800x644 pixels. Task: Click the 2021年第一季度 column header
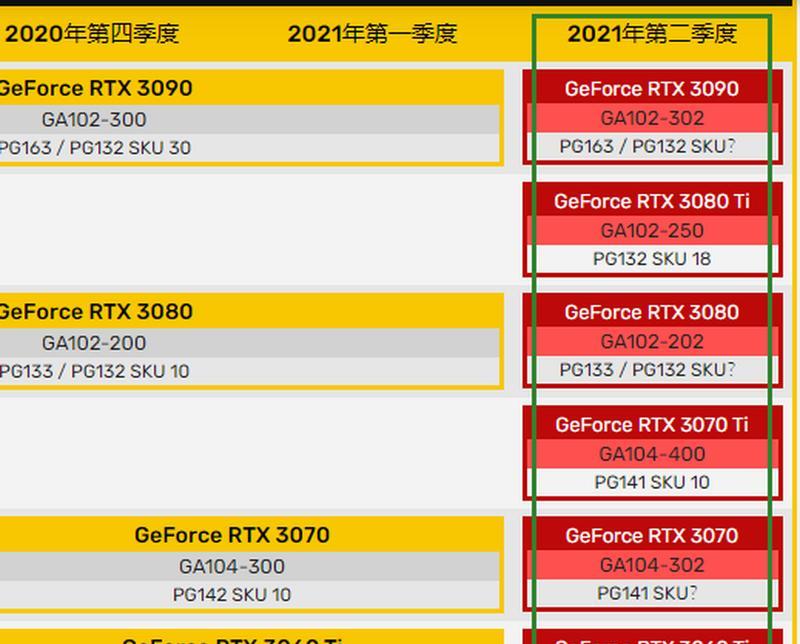point(372,34)
